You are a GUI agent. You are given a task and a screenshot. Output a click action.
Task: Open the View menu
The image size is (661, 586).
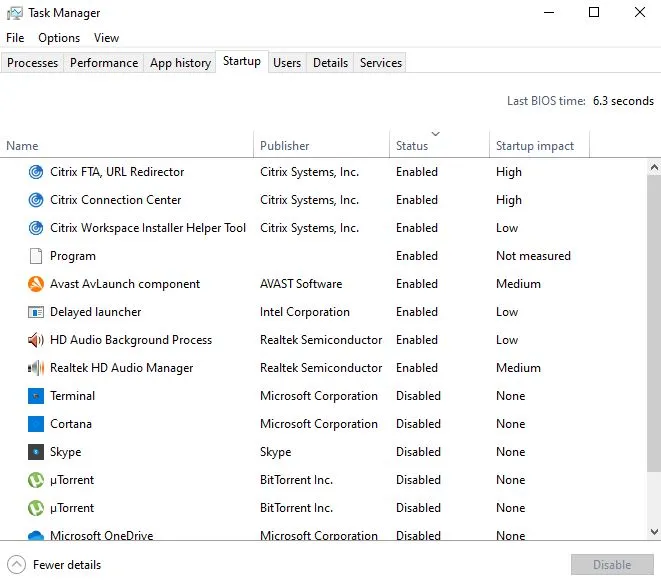coord(106,38)
